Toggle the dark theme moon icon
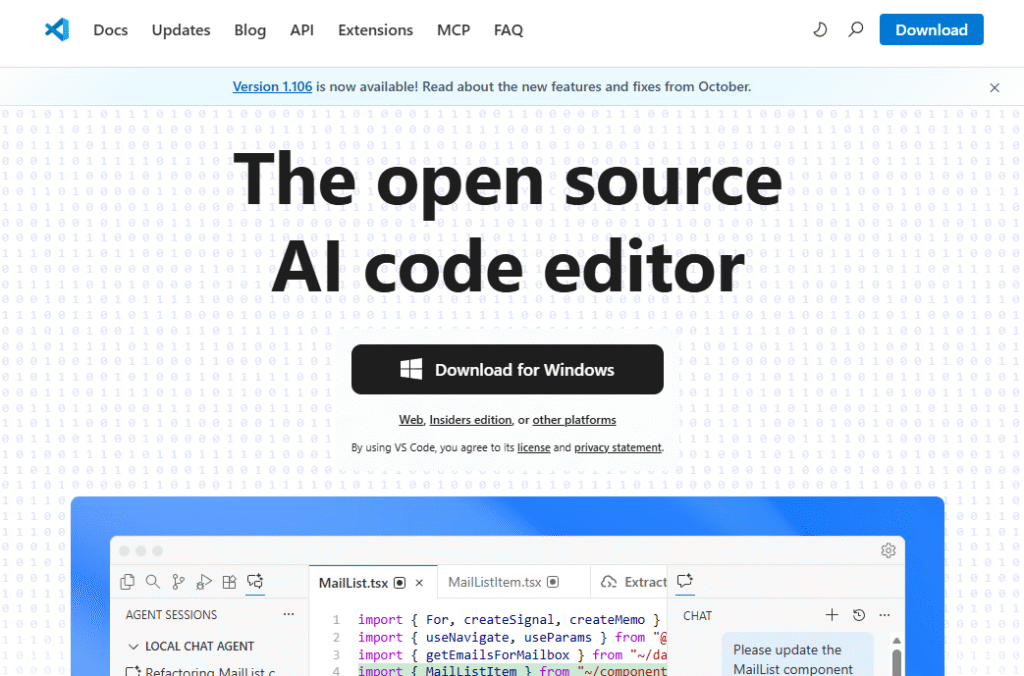This screenshot has width=1024, height=676. [x=820, y=30]
